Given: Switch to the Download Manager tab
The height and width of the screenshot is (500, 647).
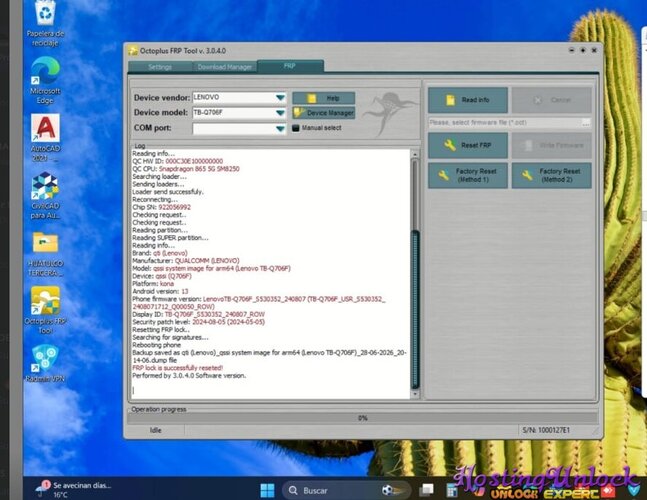Looking at the screenshot, I should pyautogui.click(x=224, y=67).
